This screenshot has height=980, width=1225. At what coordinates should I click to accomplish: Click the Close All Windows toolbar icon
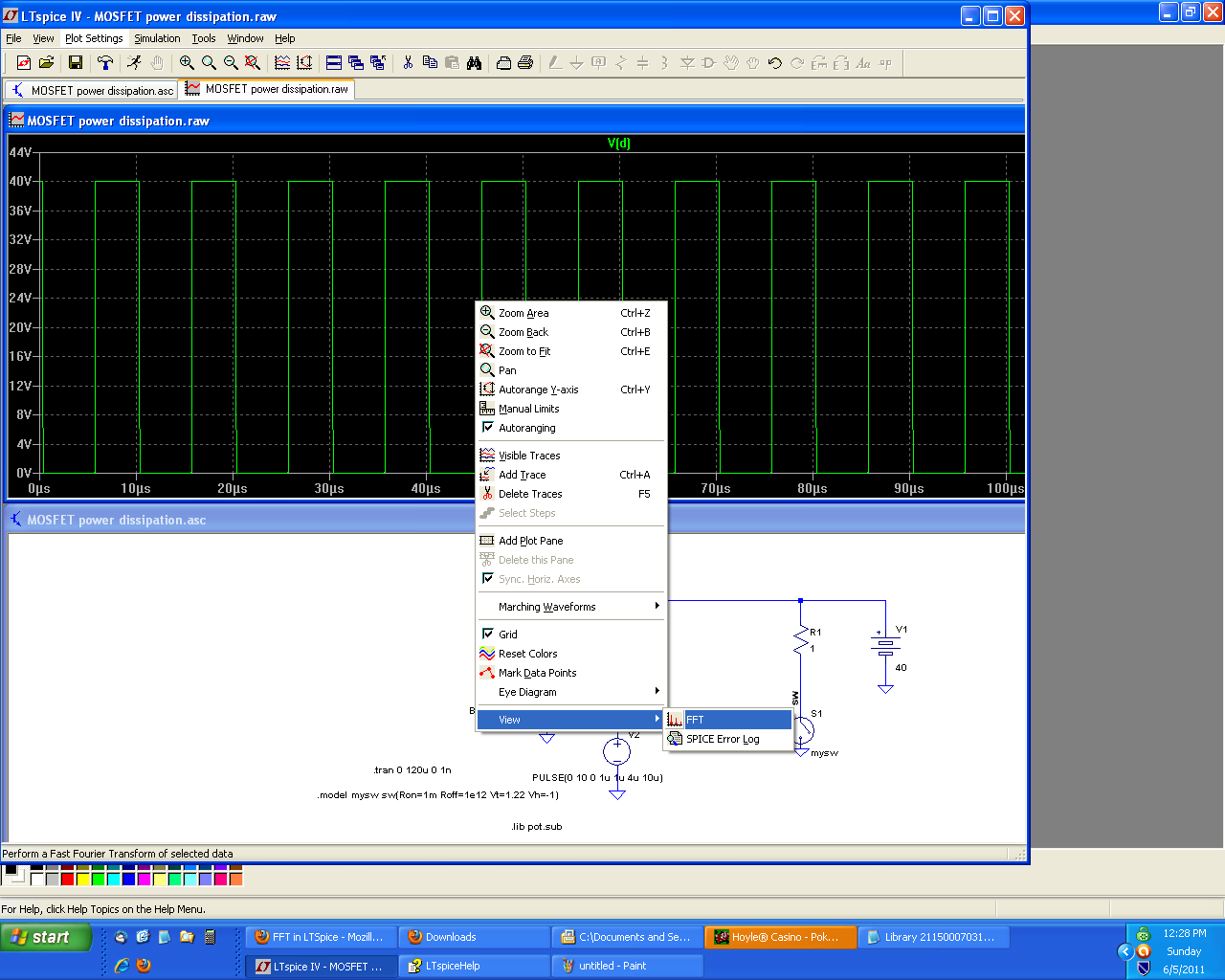point(378,63)
